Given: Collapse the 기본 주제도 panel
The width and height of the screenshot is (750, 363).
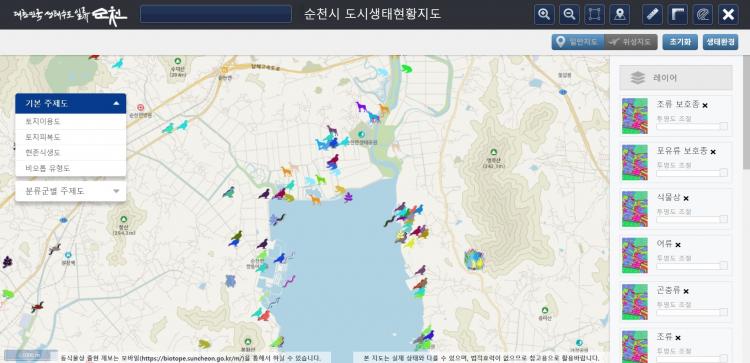Looking at the screenshot, I should (116, 103).
